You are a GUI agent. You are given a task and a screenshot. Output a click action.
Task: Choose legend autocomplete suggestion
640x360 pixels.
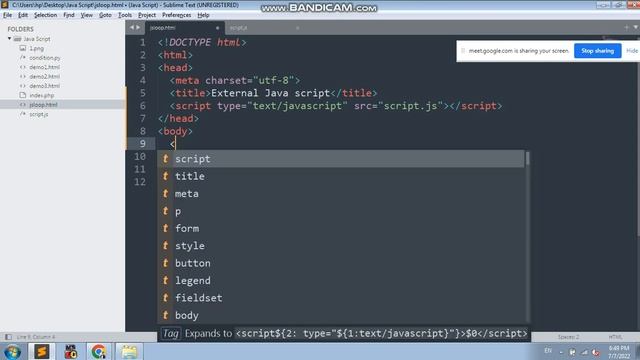pos(341,280)
